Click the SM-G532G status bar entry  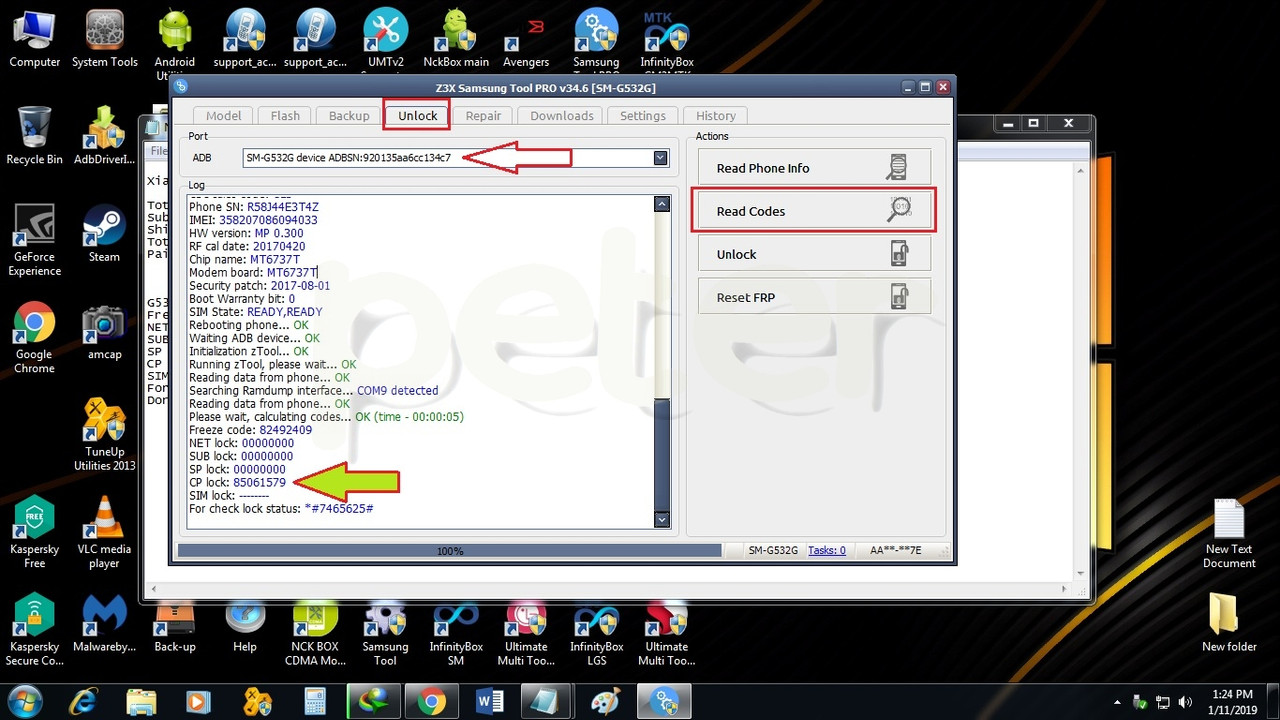click(x=773, y=550)
